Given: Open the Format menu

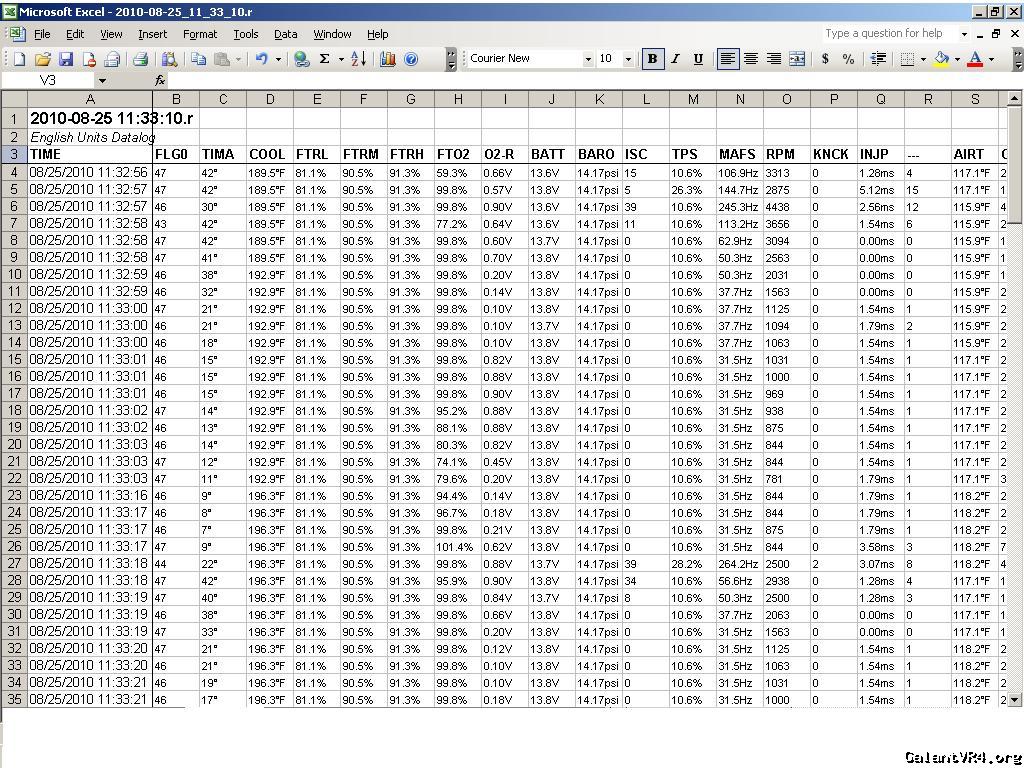Looking at the screenshot, I should click(x=200, y=34).
